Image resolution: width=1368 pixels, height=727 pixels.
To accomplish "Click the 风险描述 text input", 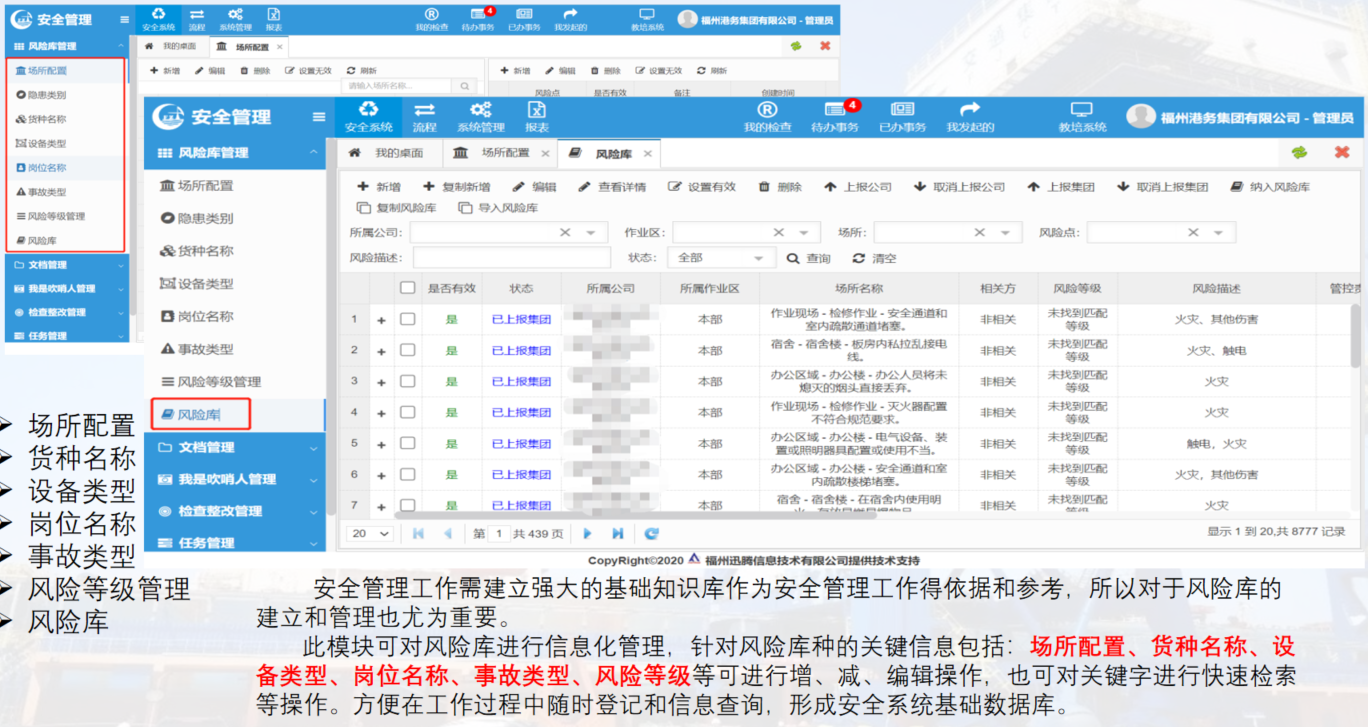I will (511, 258).
